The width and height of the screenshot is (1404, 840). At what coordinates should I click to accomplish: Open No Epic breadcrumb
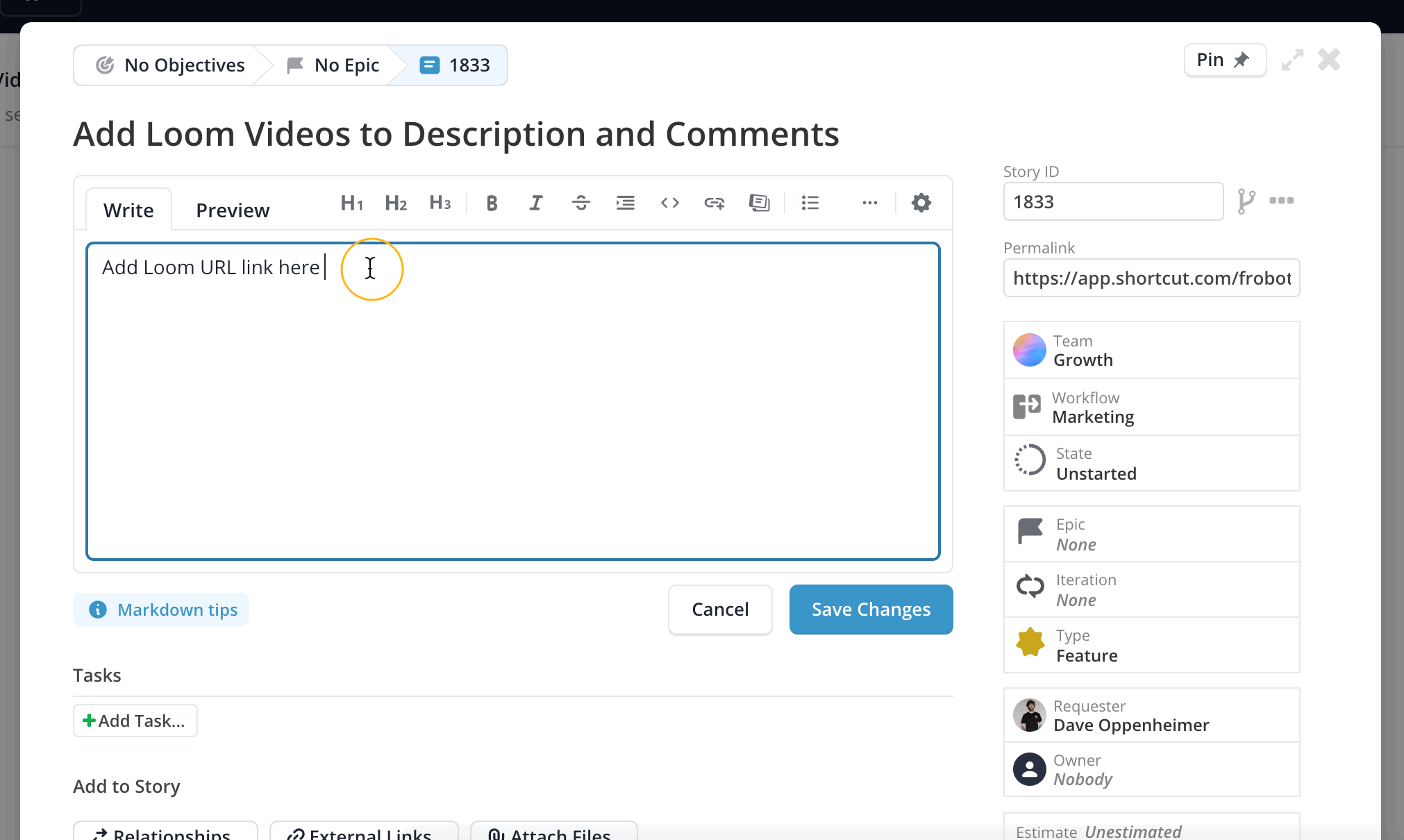click(333, 65)
